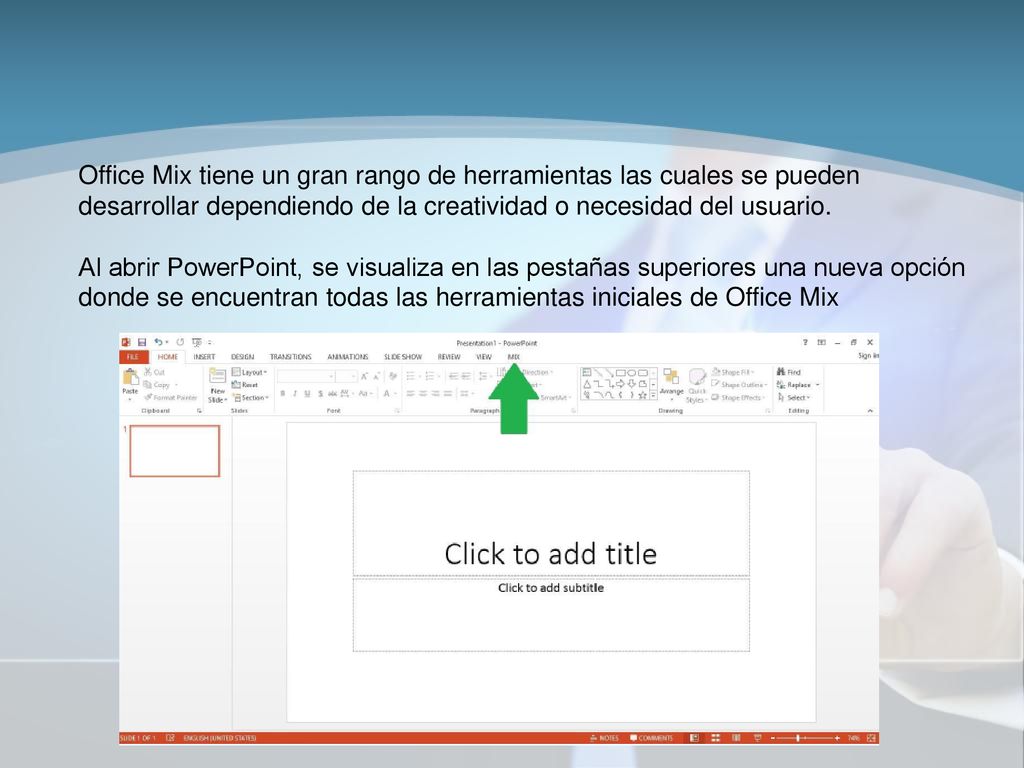Insert a triangle from the shapes gallery

pyautogui.click(x=587, y=384)
